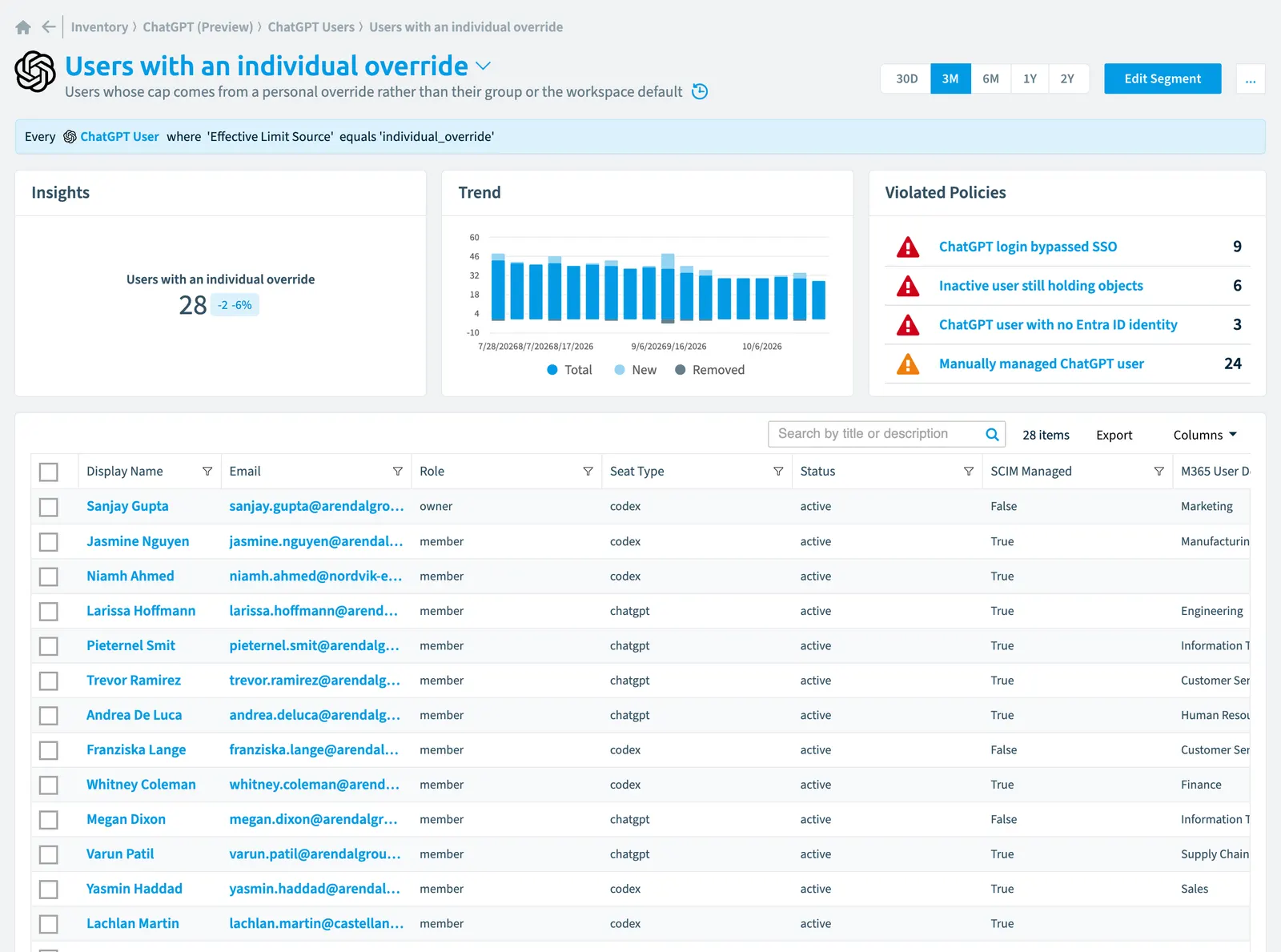Toggle the select-all checkbox in table header

point(49,472)
